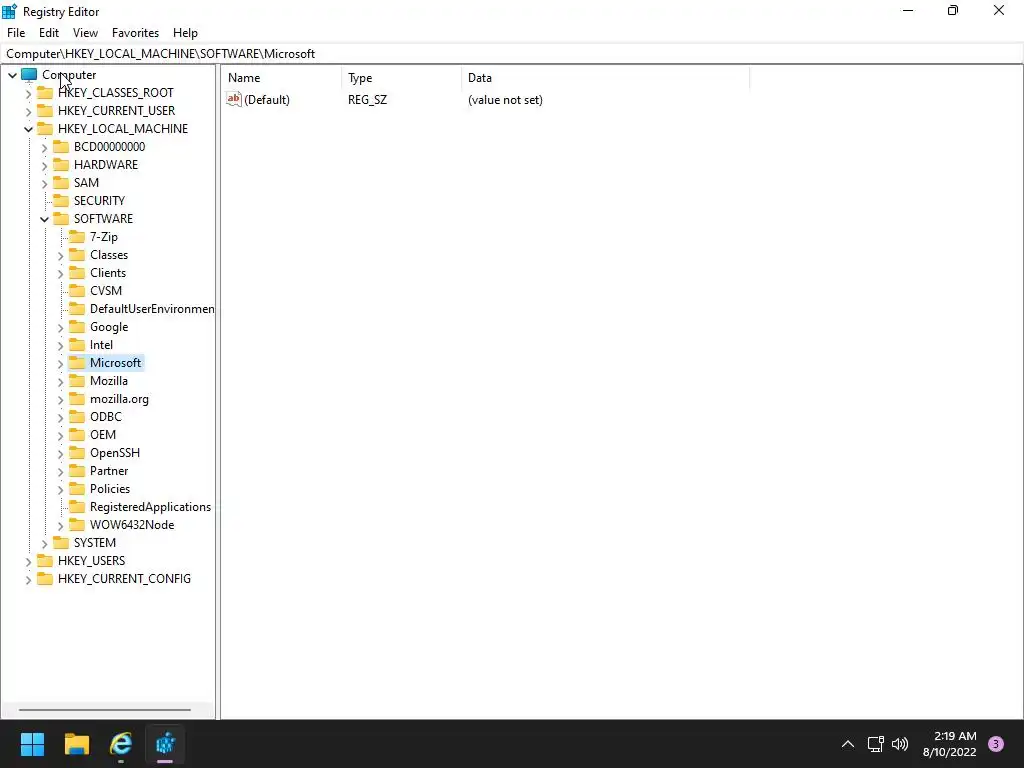Viewport: 1024px width, 768px height.
Task: Open the notification badge showing 3
Action: click(996, 744)
